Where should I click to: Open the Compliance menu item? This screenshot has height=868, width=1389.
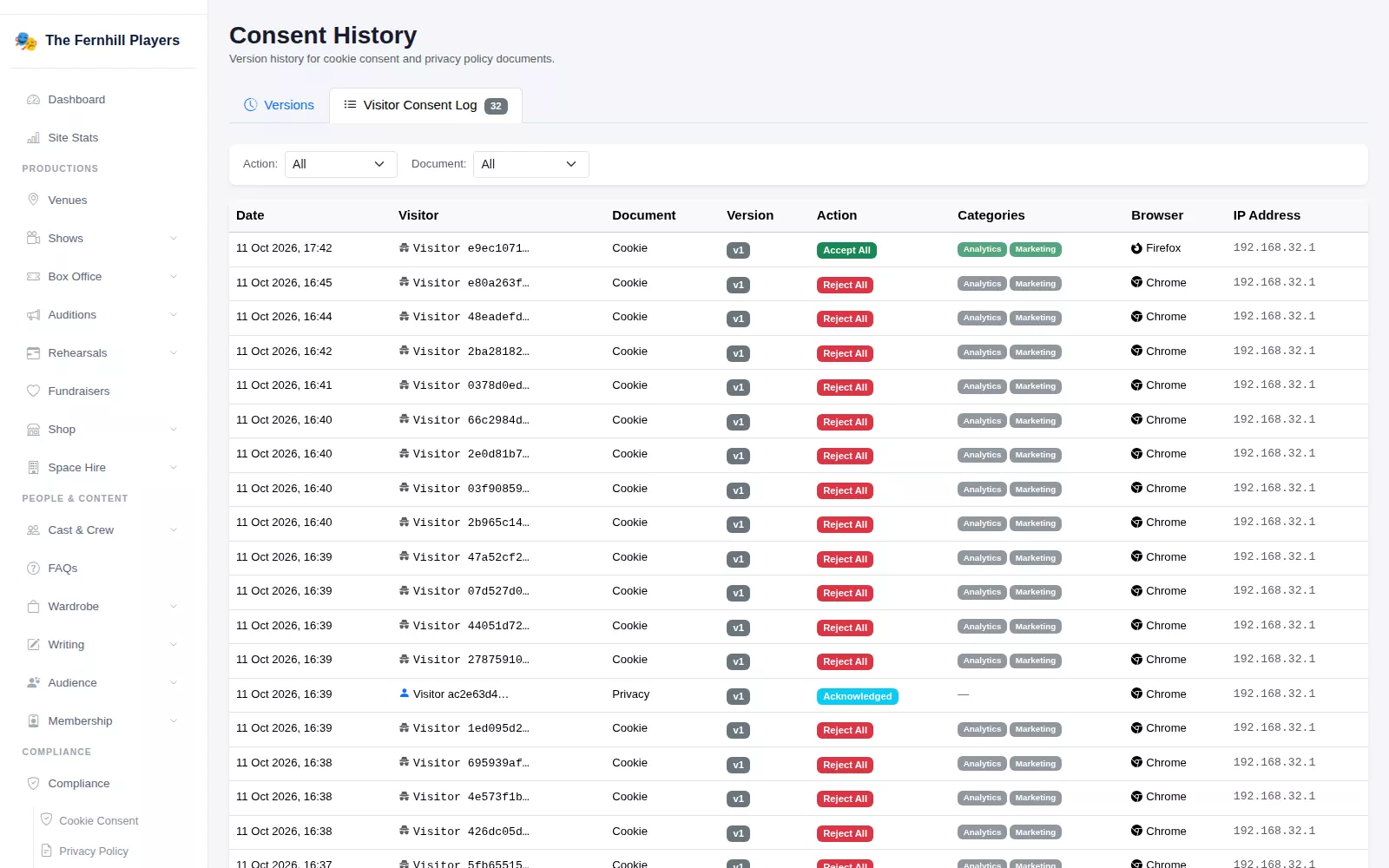point(104,783)
